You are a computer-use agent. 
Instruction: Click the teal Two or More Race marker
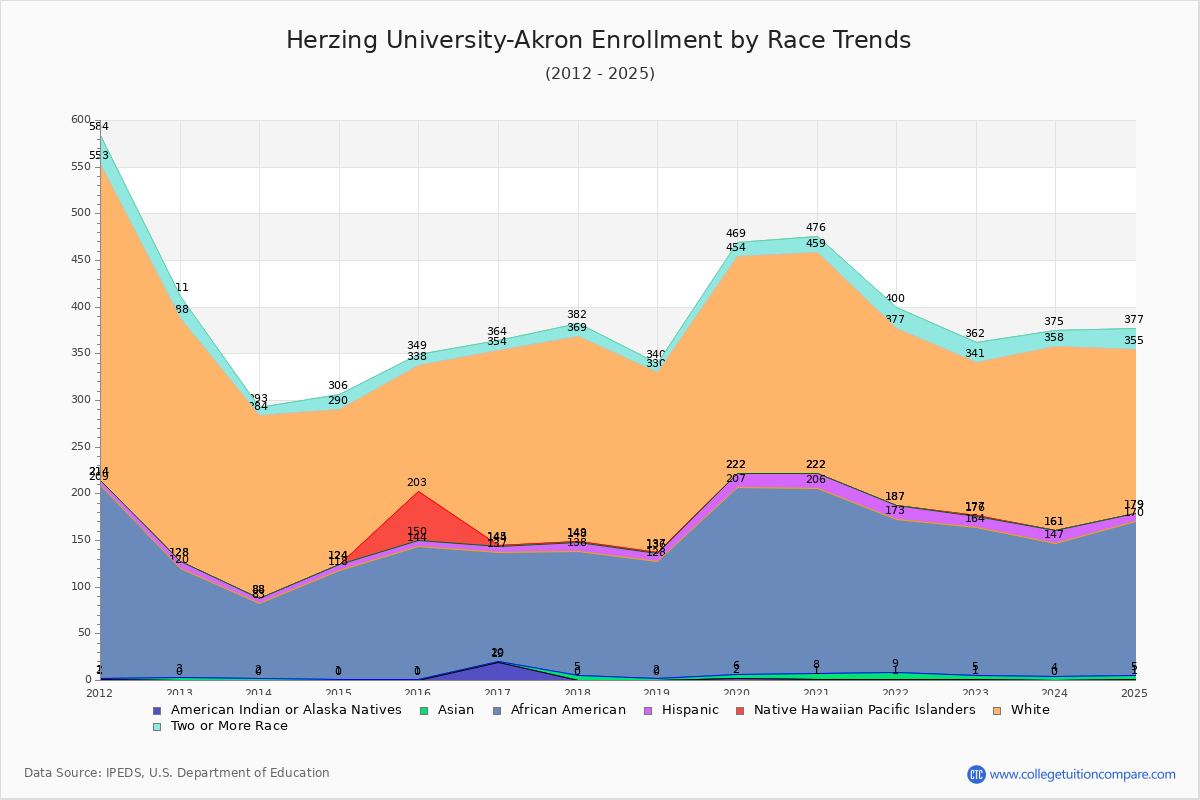157,726
